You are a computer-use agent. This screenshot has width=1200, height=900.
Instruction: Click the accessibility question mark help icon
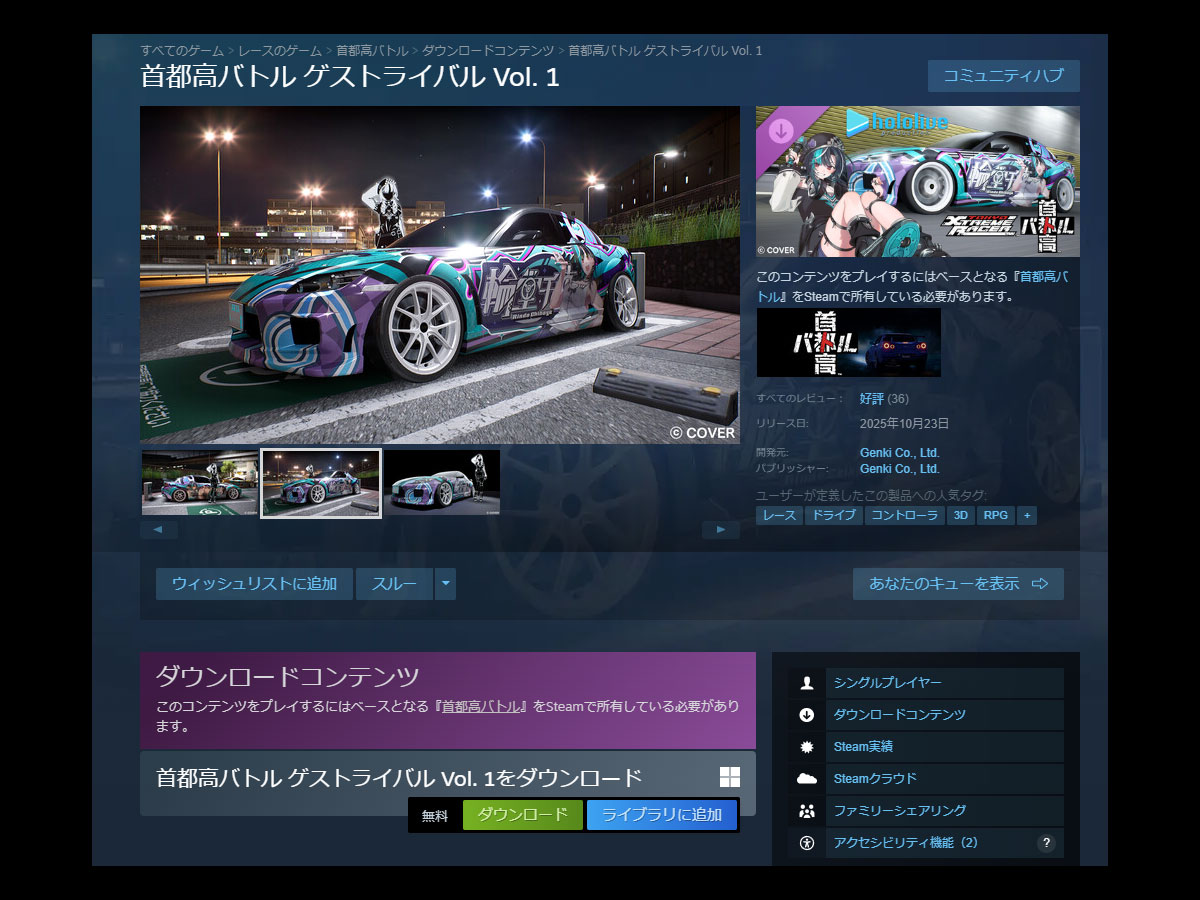pos(1046,843)
